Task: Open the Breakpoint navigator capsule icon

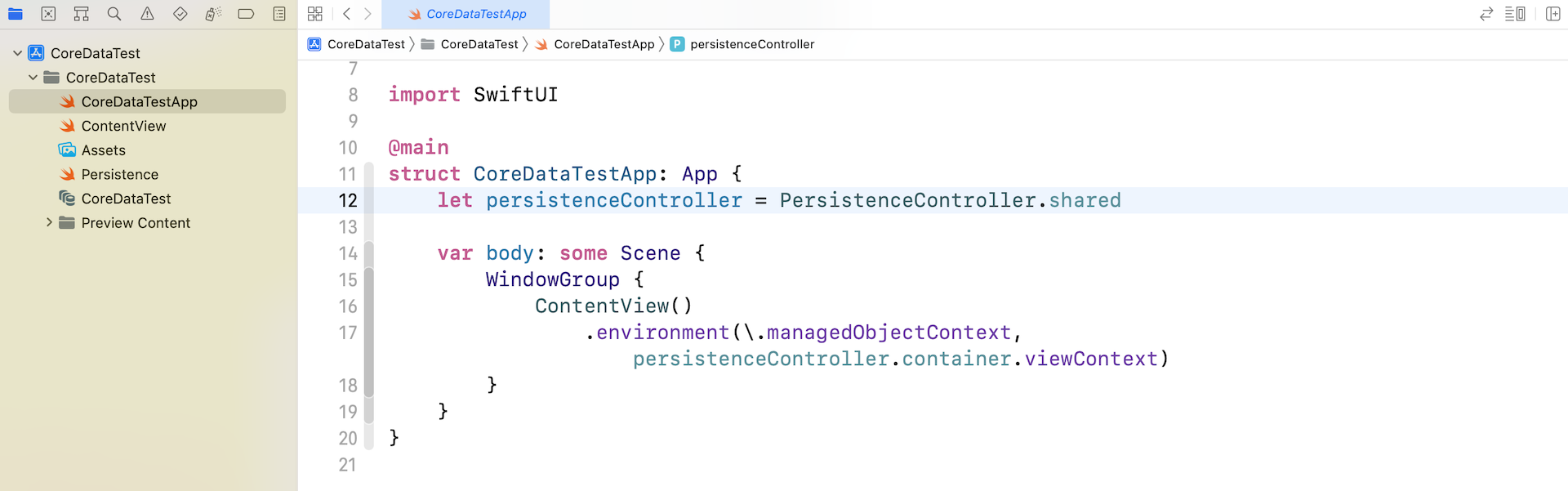Action: click(246, 14)
